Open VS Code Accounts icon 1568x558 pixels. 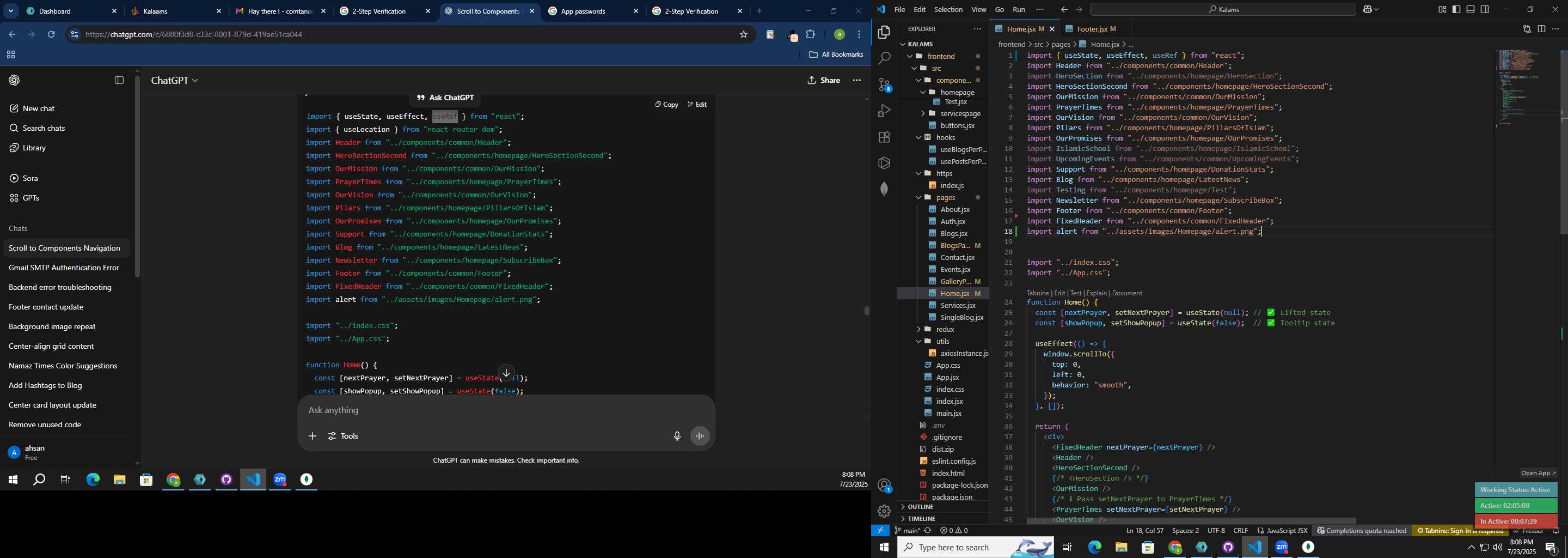884,486
